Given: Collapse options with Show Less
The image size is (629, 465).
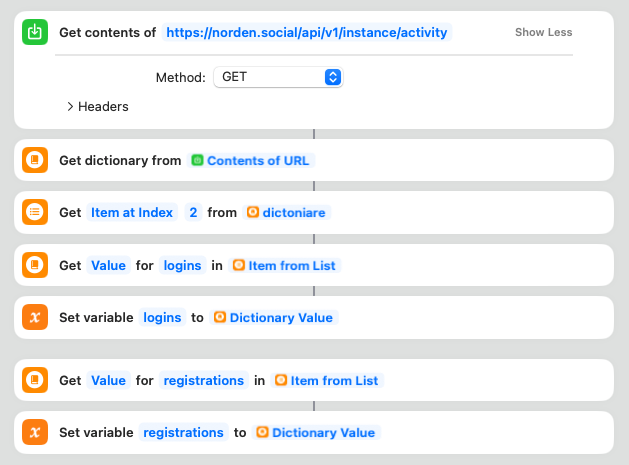Looking at the screenshot, I should coord(543,32).
